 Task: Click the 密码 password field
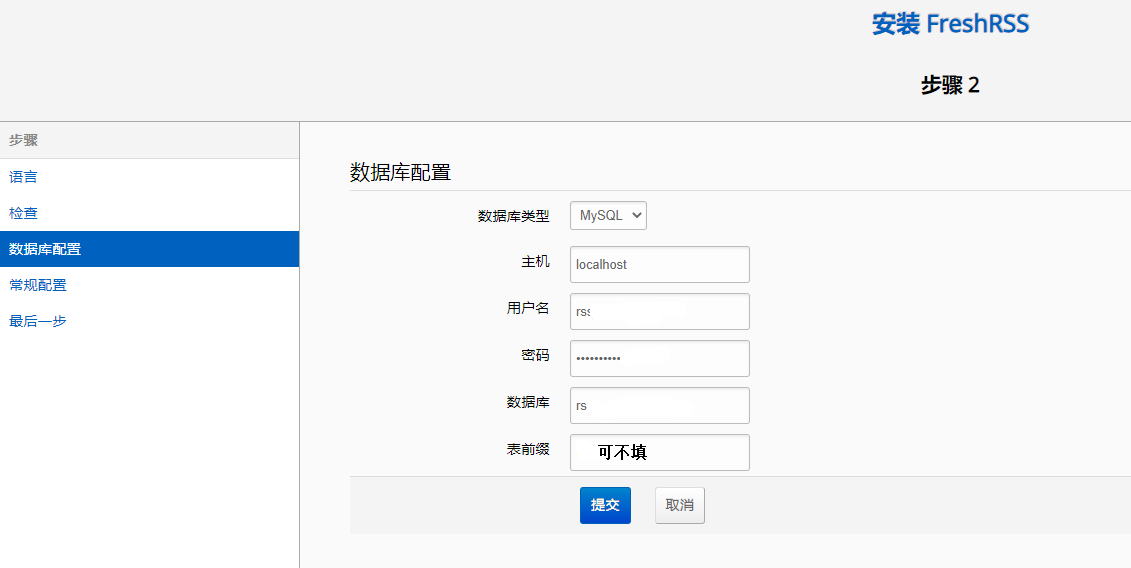click(x=659, y=358)
